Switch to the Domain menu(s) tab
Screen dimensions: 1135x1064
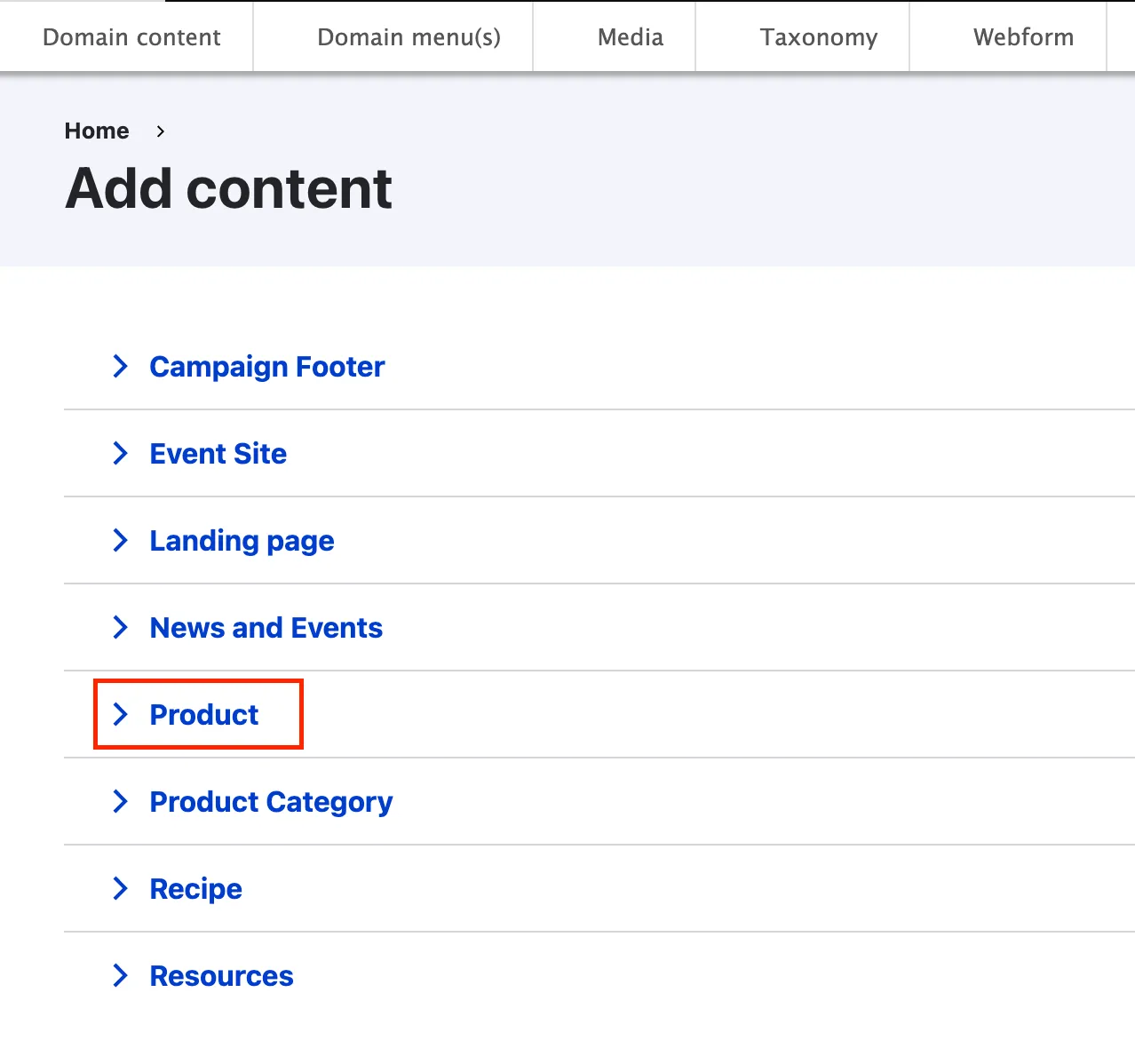409,37
